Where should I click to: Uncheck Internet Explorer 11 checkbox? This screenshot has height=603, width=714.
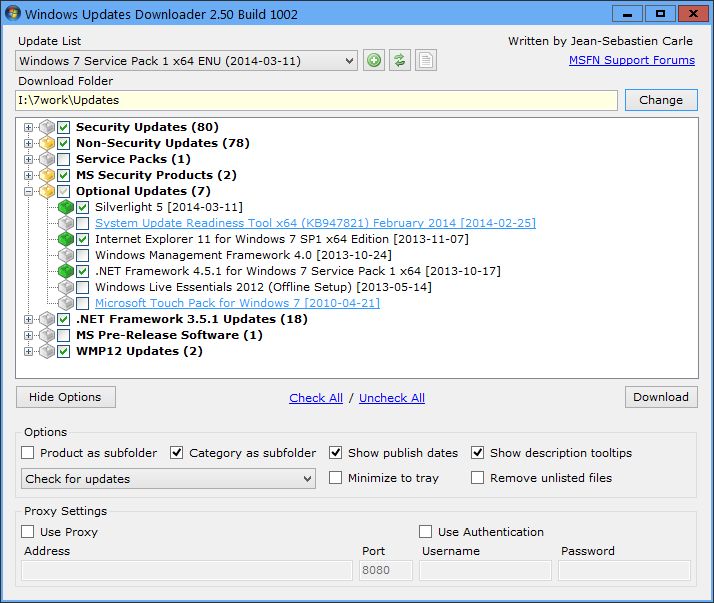(82, 240)
